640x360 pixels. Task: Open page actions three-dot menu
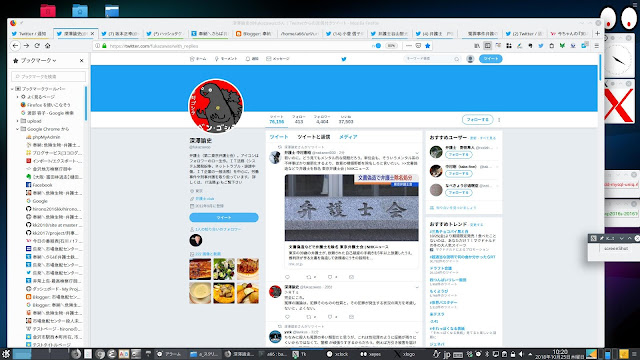click(x=409, y=46)
